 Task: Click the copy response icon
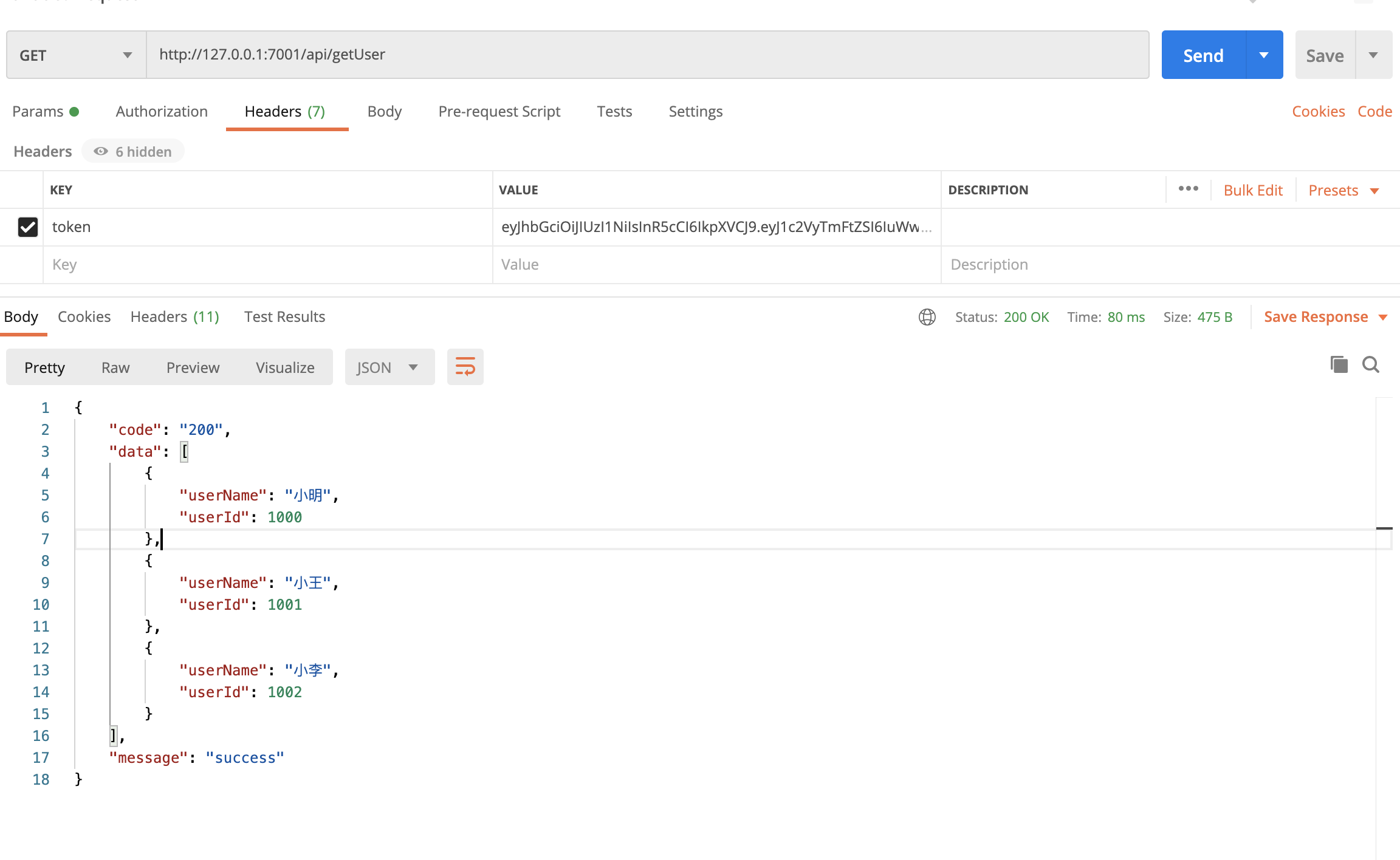click(x=1339, y=364)
